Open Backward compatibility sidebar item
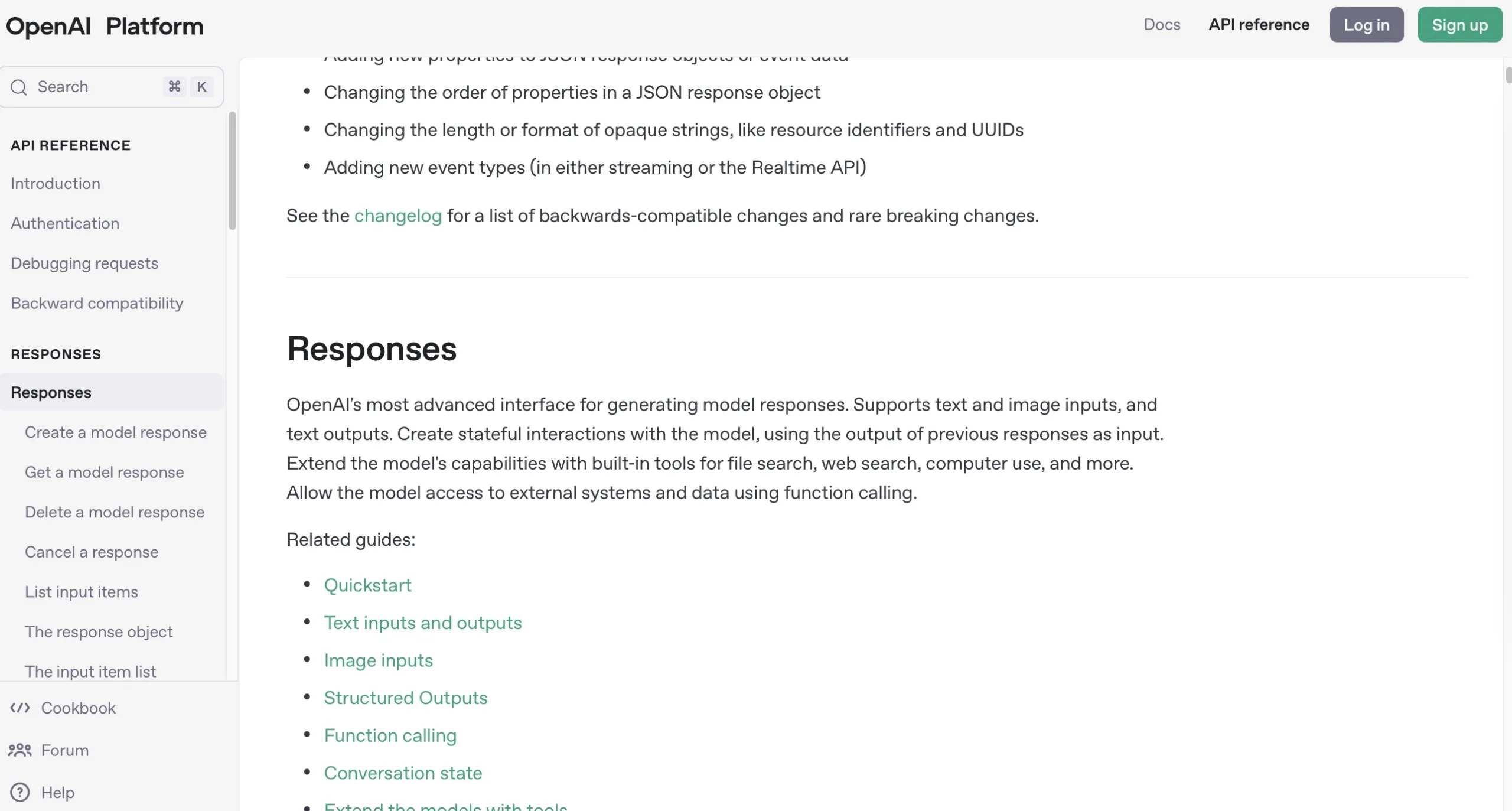Viewport: 1512px width, 811px height. pos(97,304)
